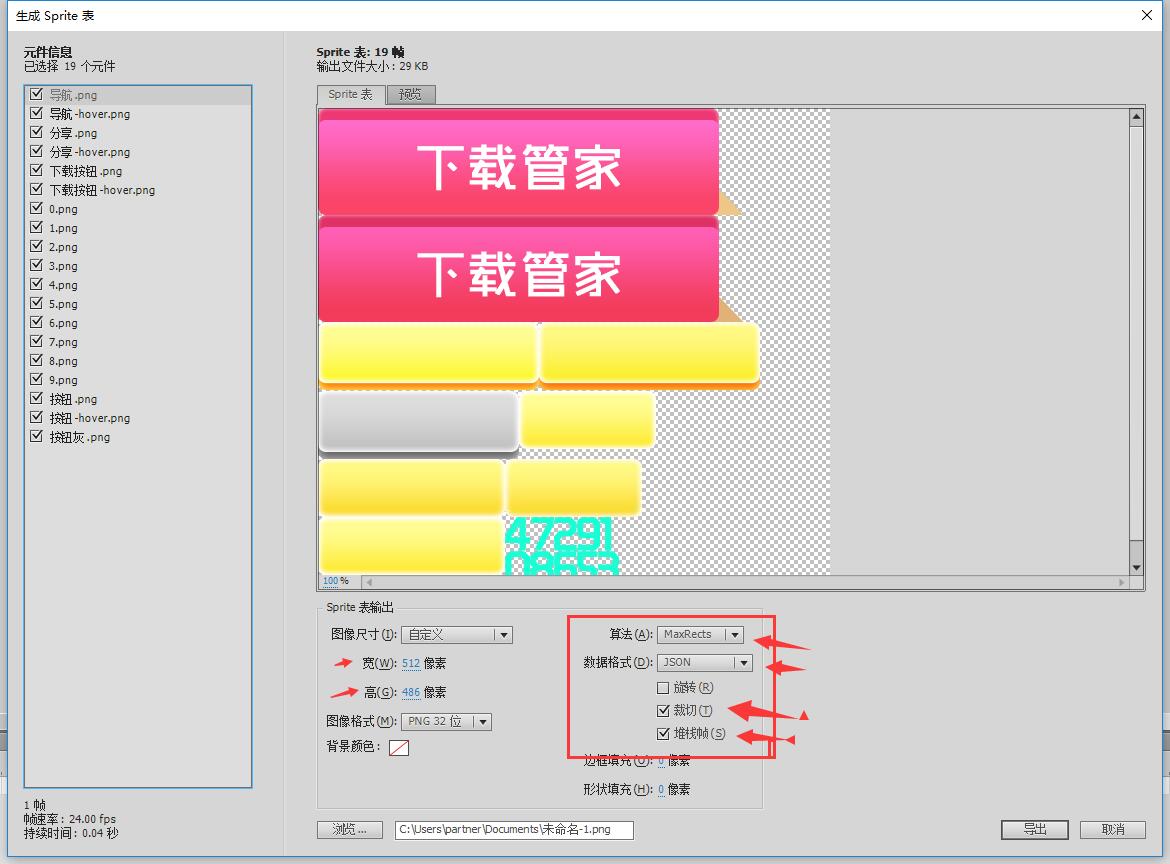Open the 算法 MaxRects dropdown
This screenshot has height=864, width=1170.
click(700, 634)
